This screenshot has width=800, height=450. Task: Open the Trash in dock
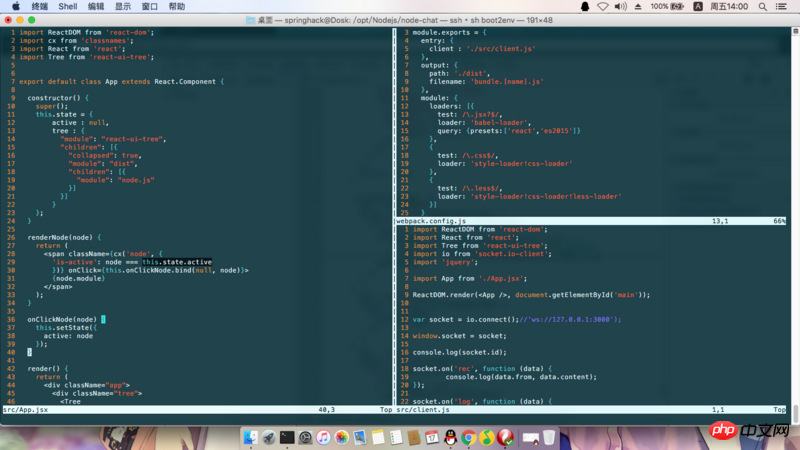[x=549, y=438]
